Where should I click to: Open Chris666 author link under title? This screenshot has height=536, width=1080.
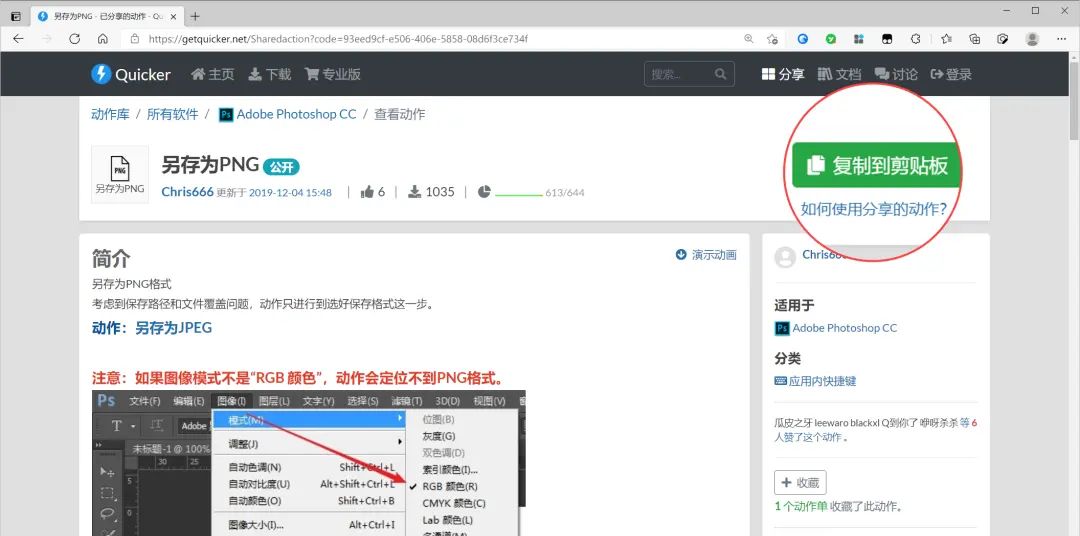coord(187,192)
